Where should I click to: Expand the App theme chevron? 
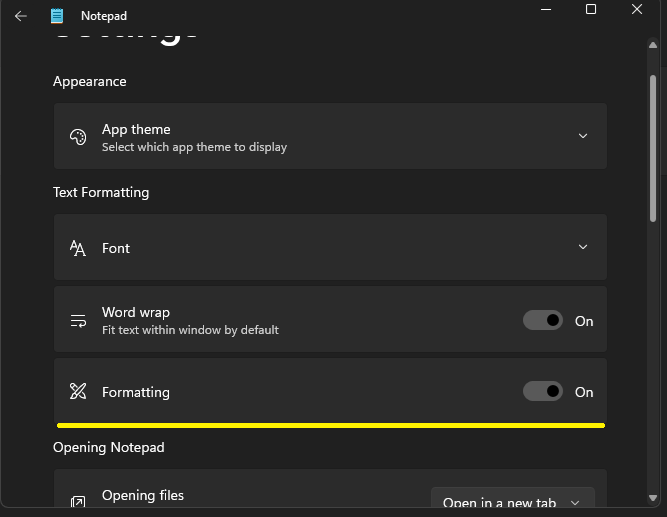point(583,136)
